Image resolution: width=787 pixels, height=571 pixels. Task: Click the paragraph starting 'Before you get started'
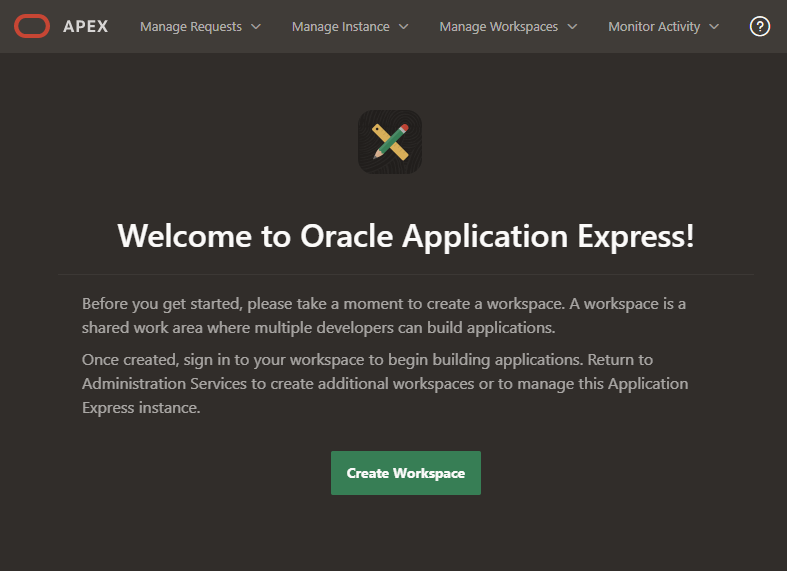(384, 316)
